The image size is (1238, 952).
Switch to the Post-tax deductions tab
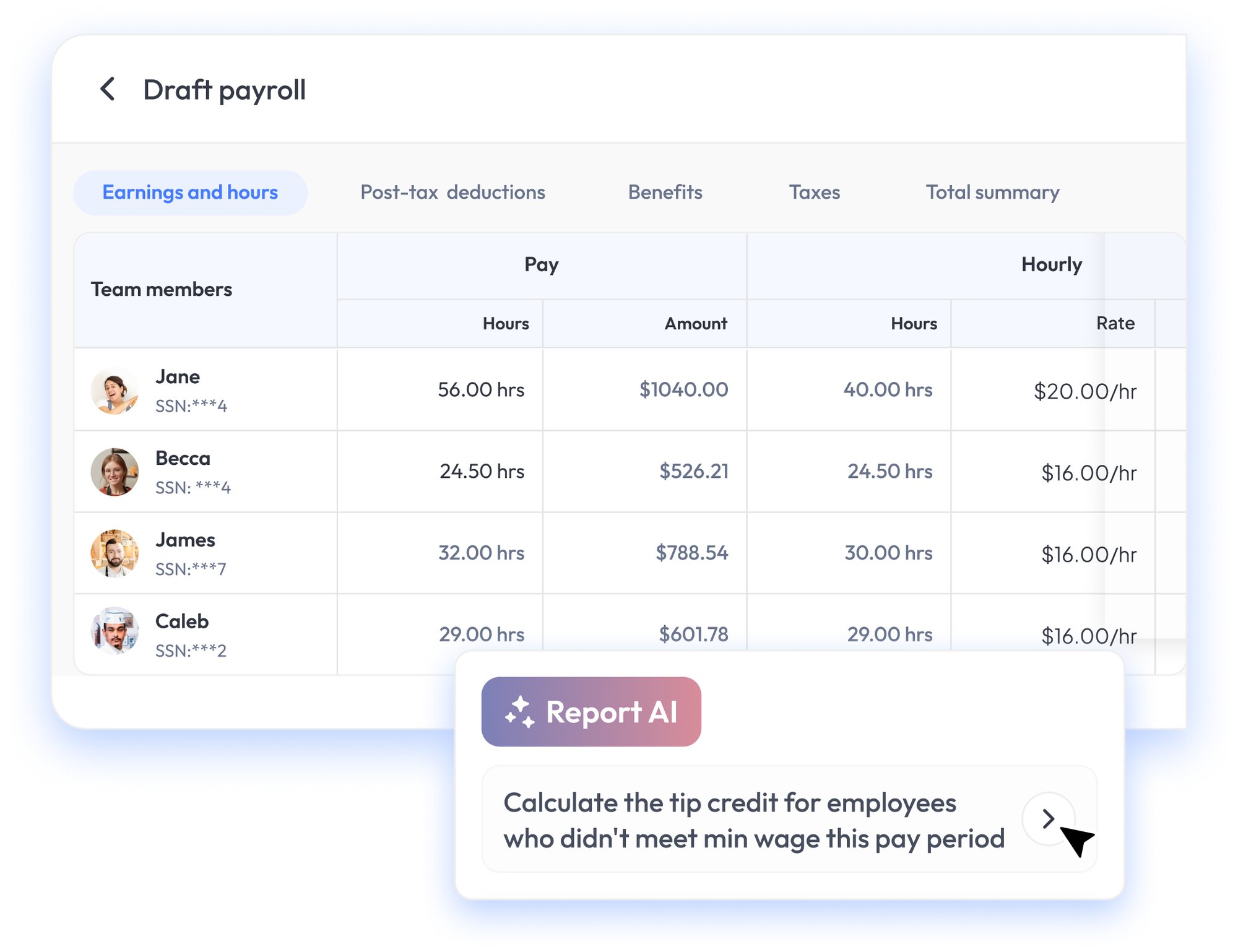(x=452, y=193)
